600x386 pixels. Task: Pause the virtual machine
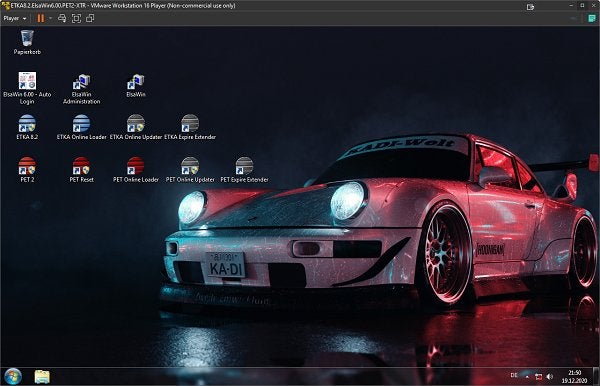(x=41, y=18)
